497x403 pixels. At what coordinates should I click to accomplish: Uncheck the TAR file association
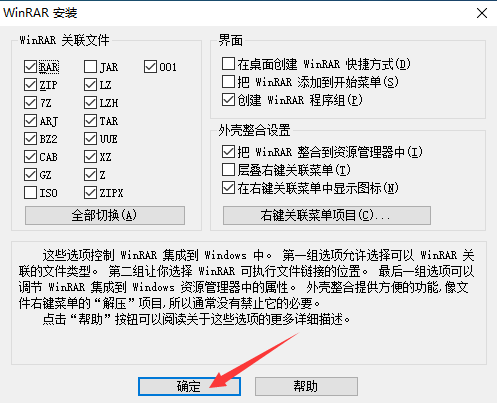[x=90, y=121]
